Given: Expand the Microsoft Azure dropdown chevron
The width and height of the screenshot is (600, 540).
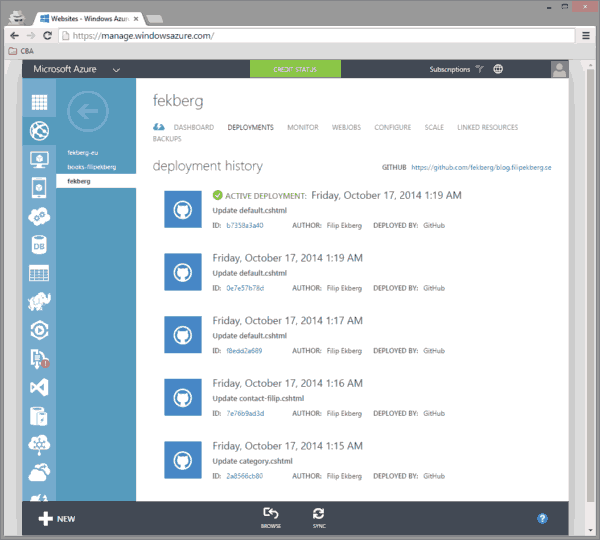Looking at the screenshot, I should [x=117, y=70].
